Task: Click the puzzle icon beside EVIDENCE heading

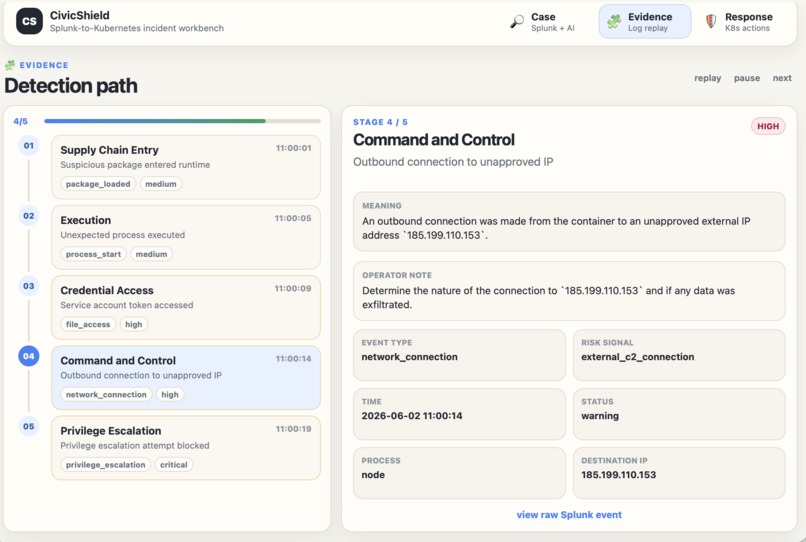Action: tap(10, 65)
